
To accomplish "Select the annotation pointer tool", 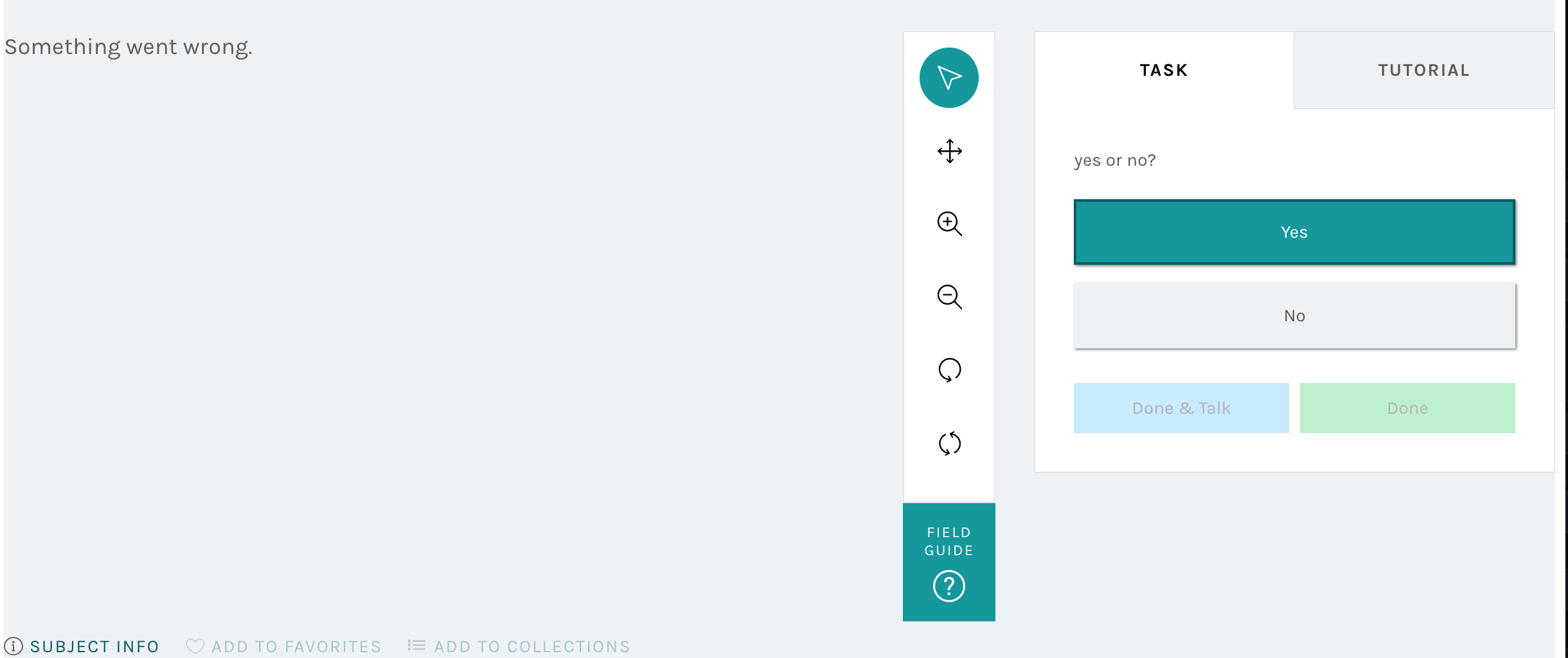I will [949, 77].
